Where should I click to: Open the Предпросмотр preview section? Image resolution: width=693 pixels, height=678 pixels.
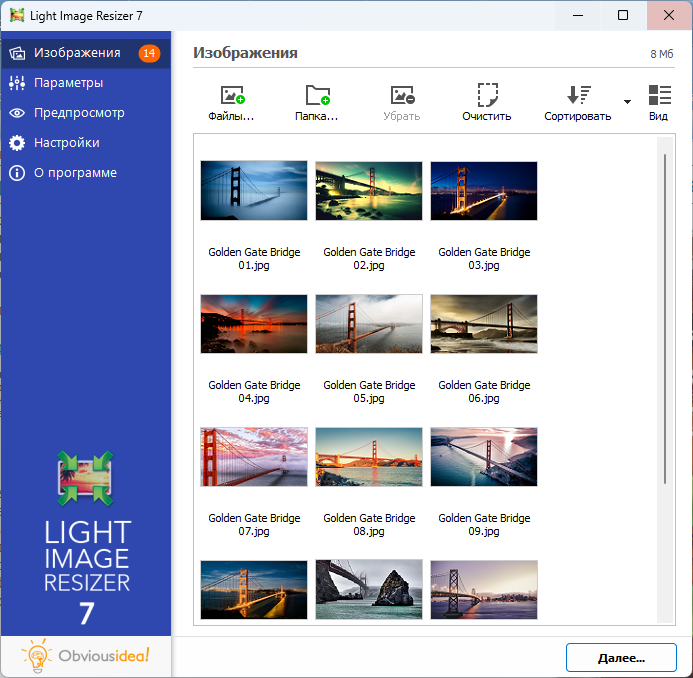79,113
